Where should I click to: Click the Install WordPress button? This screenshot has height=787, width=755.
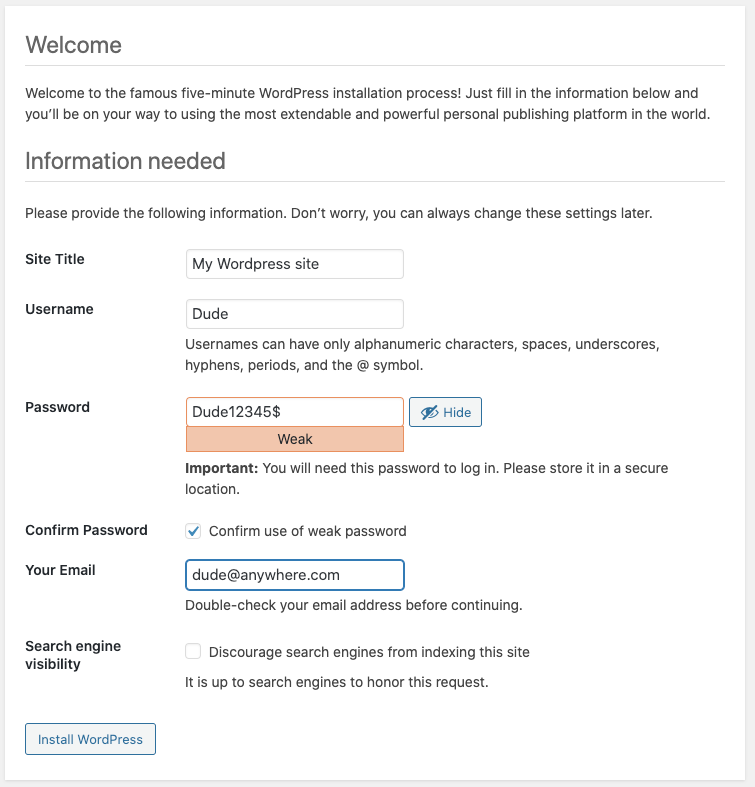point(90,739)
